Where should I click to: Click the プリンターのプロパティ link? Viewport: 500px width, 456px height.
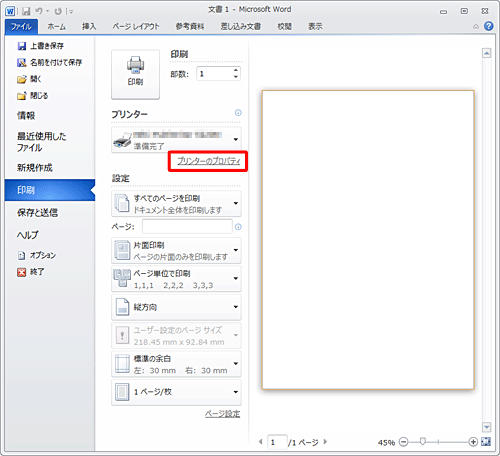point(208,161)
